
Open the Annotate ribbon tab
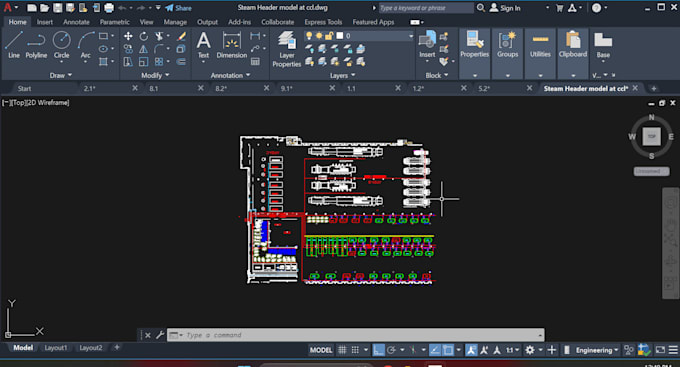click(76, 22)
